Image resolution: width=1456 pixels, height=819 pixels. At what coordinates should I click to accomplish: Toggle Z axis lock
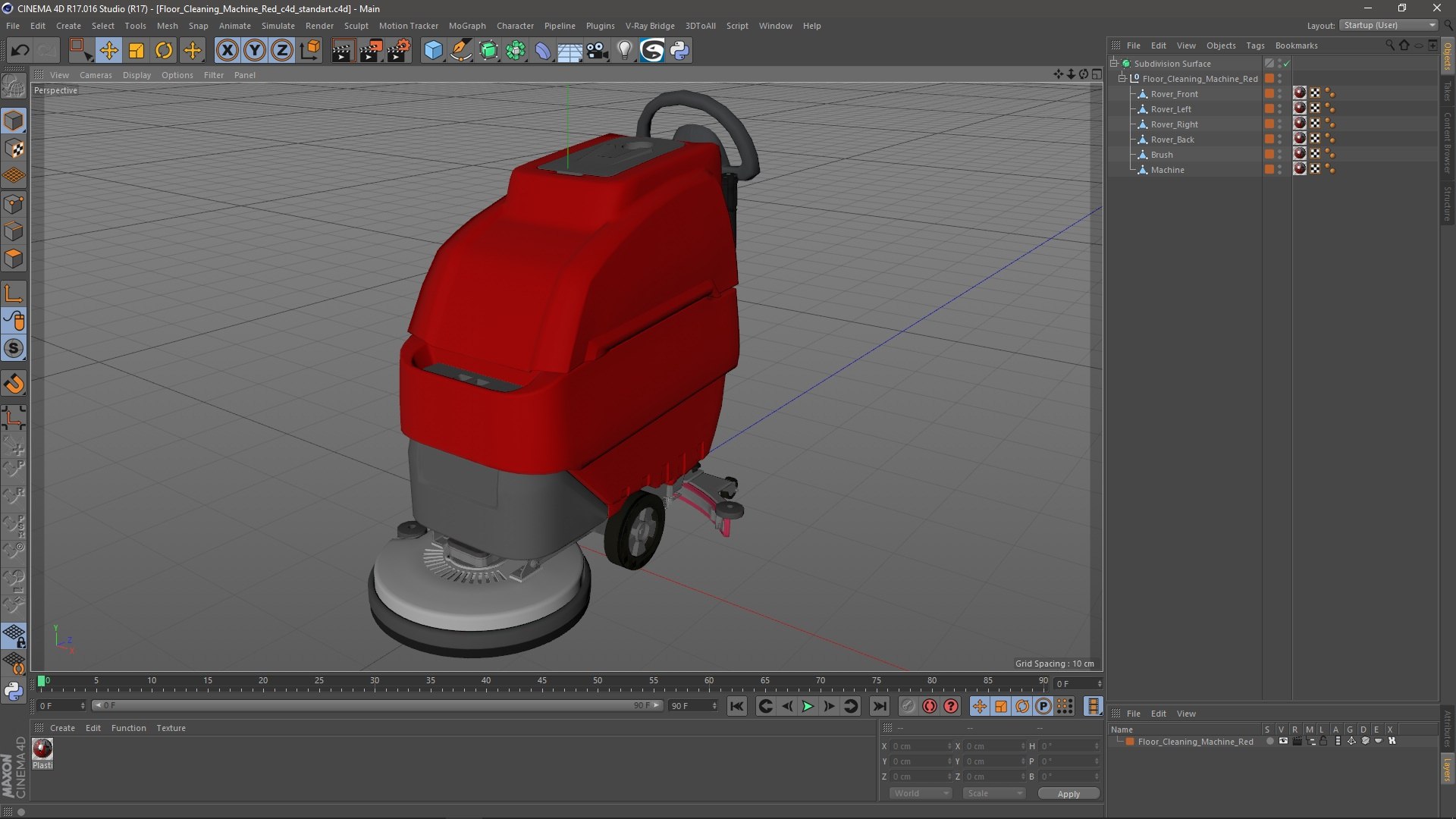point(282,50)
